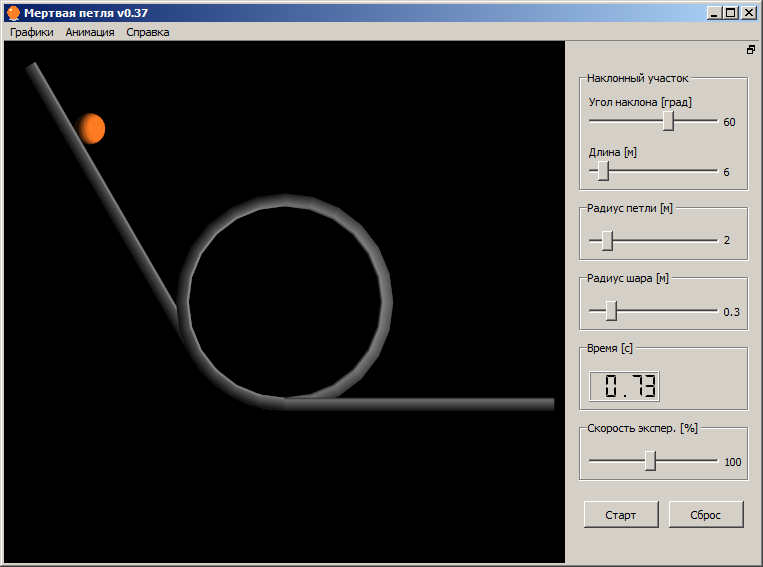Click the Скорость экспер. slider thumb
The image size is (763, 567).
point(651,461)
